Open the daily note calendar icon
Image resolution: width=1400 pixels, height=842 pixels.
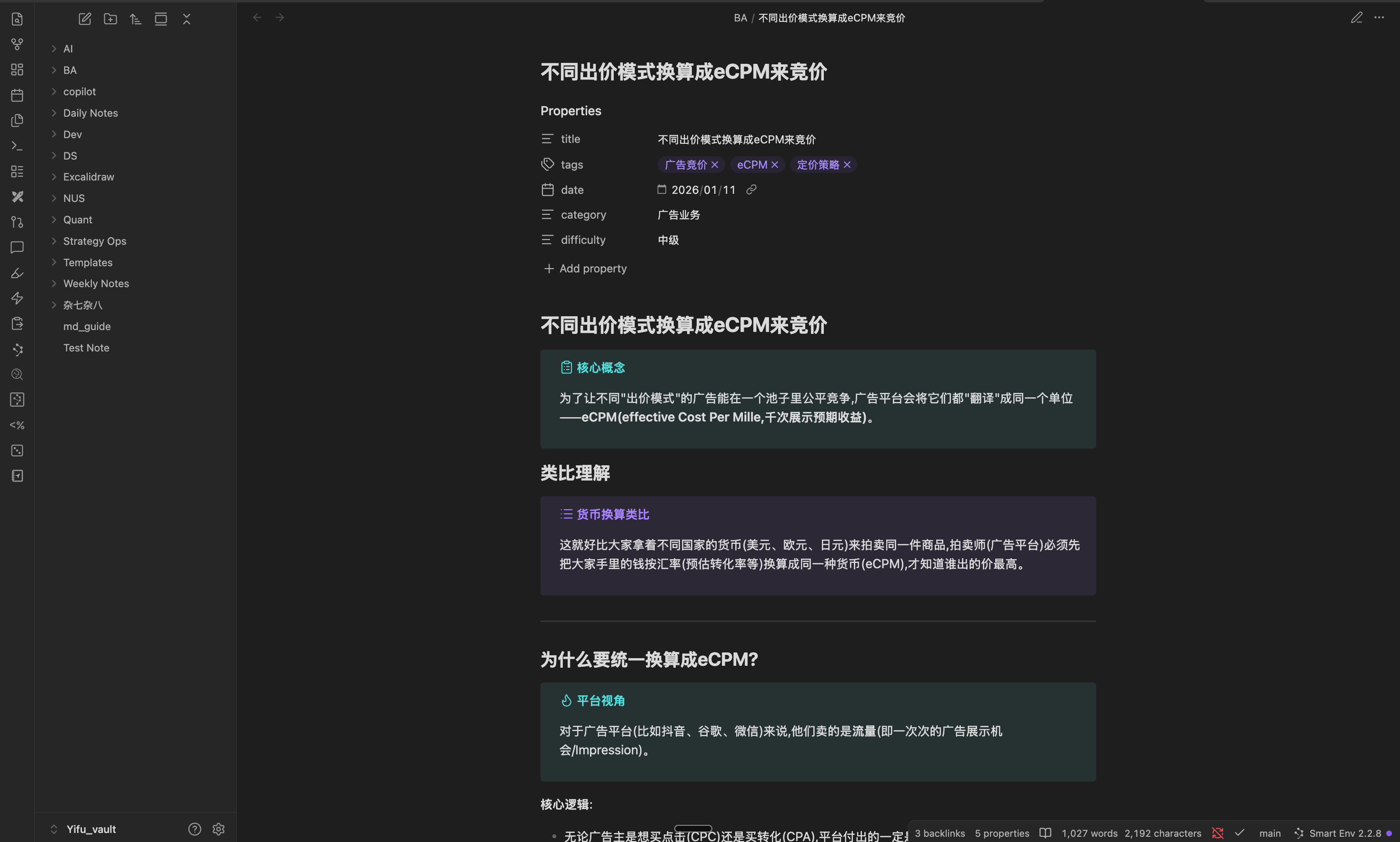click(17, 95)
